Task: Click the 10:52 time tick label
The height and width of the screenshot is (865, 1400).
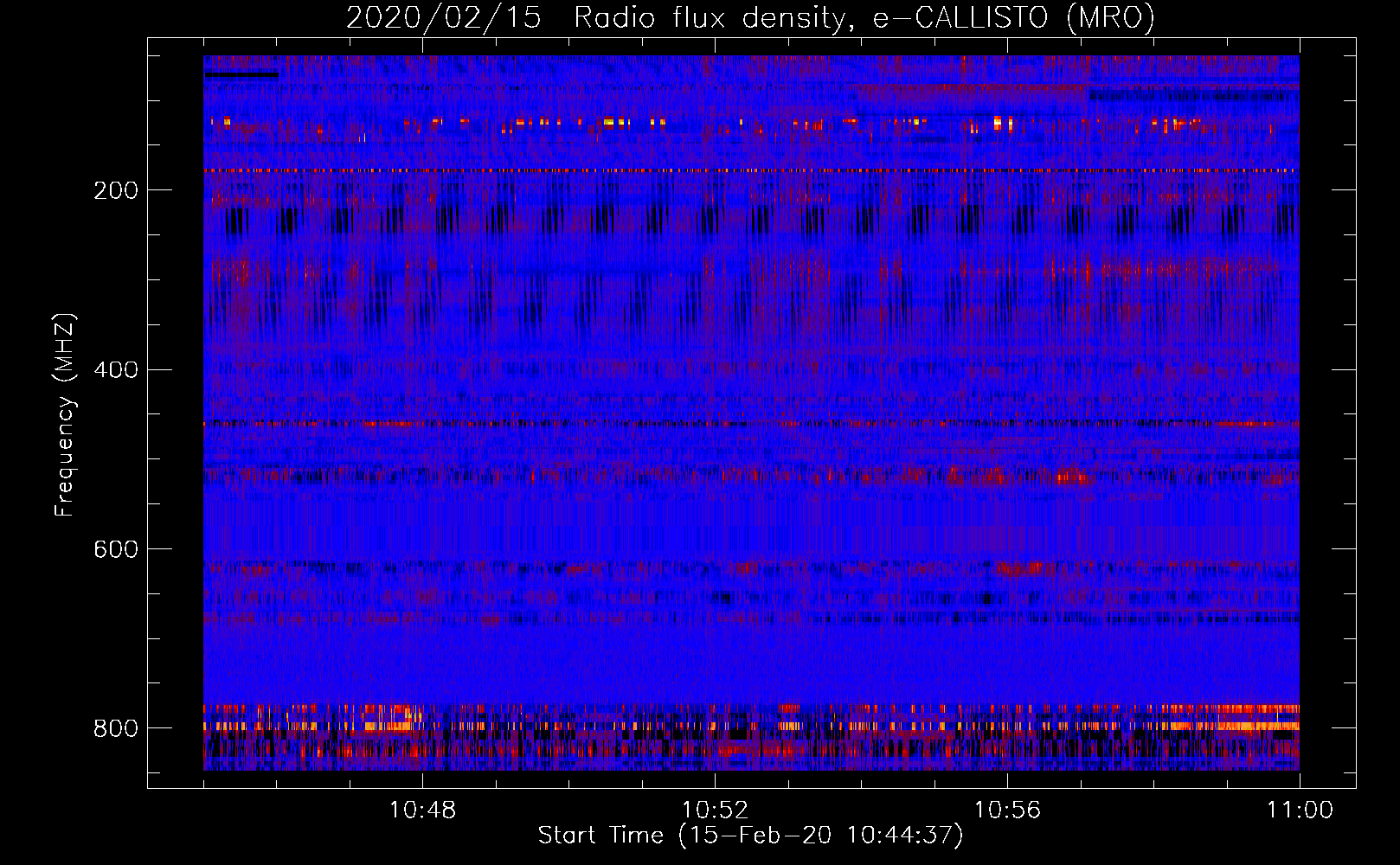Action: 715,811
